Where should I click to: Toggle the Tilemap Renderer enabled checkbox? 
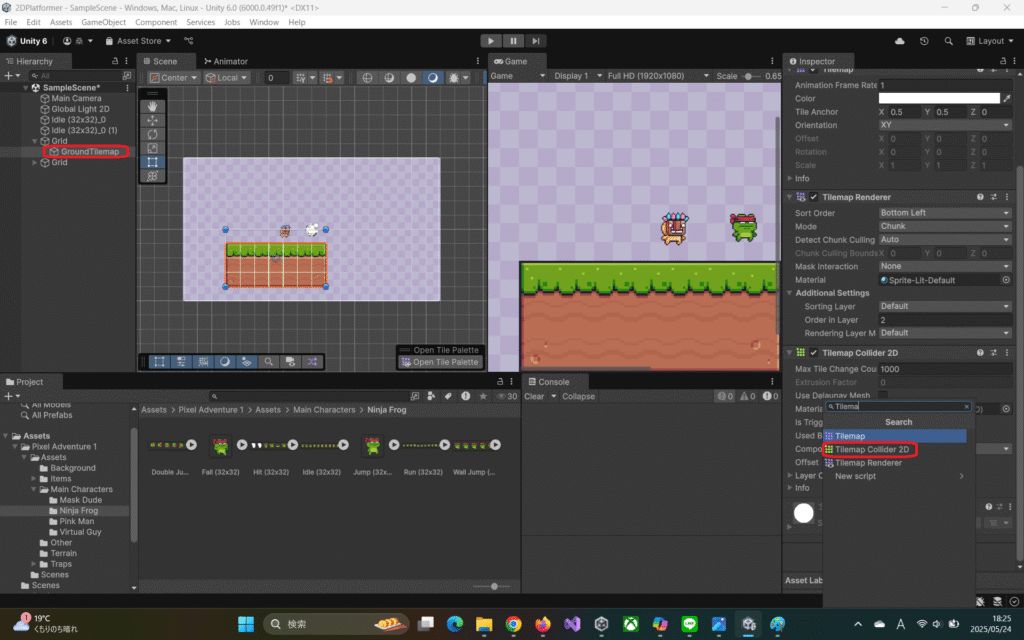(814, 197)
